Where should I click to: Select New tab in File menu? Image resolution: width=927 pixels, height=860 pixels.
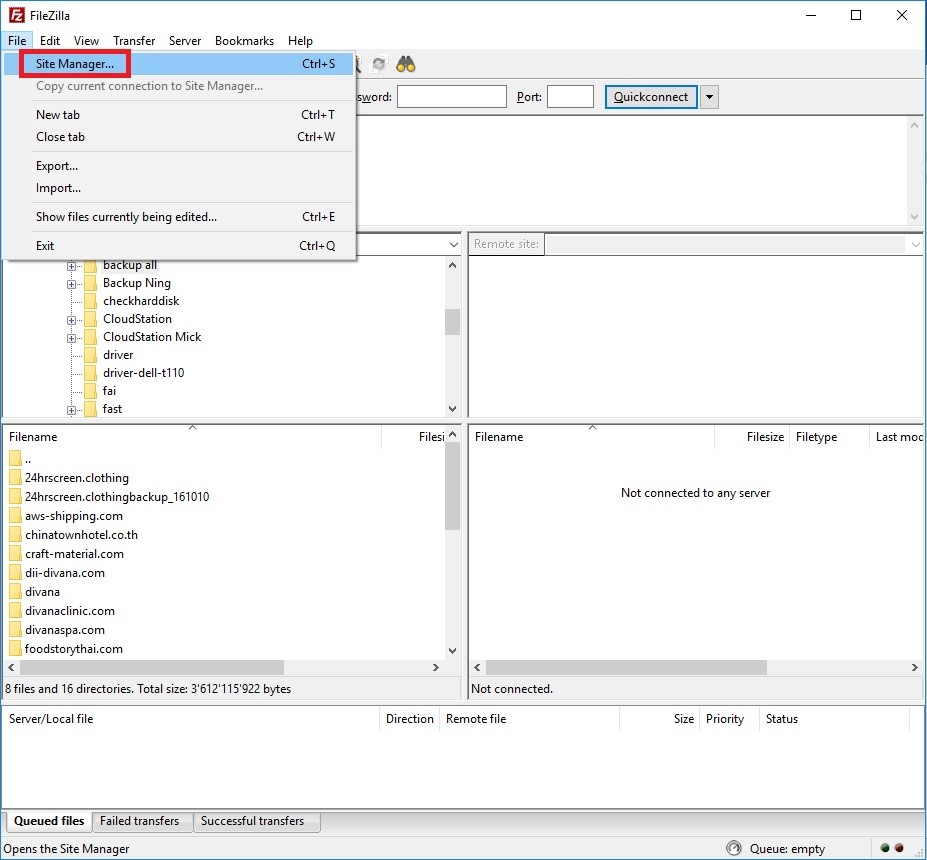pyautogui.click(x=179, y=115)
